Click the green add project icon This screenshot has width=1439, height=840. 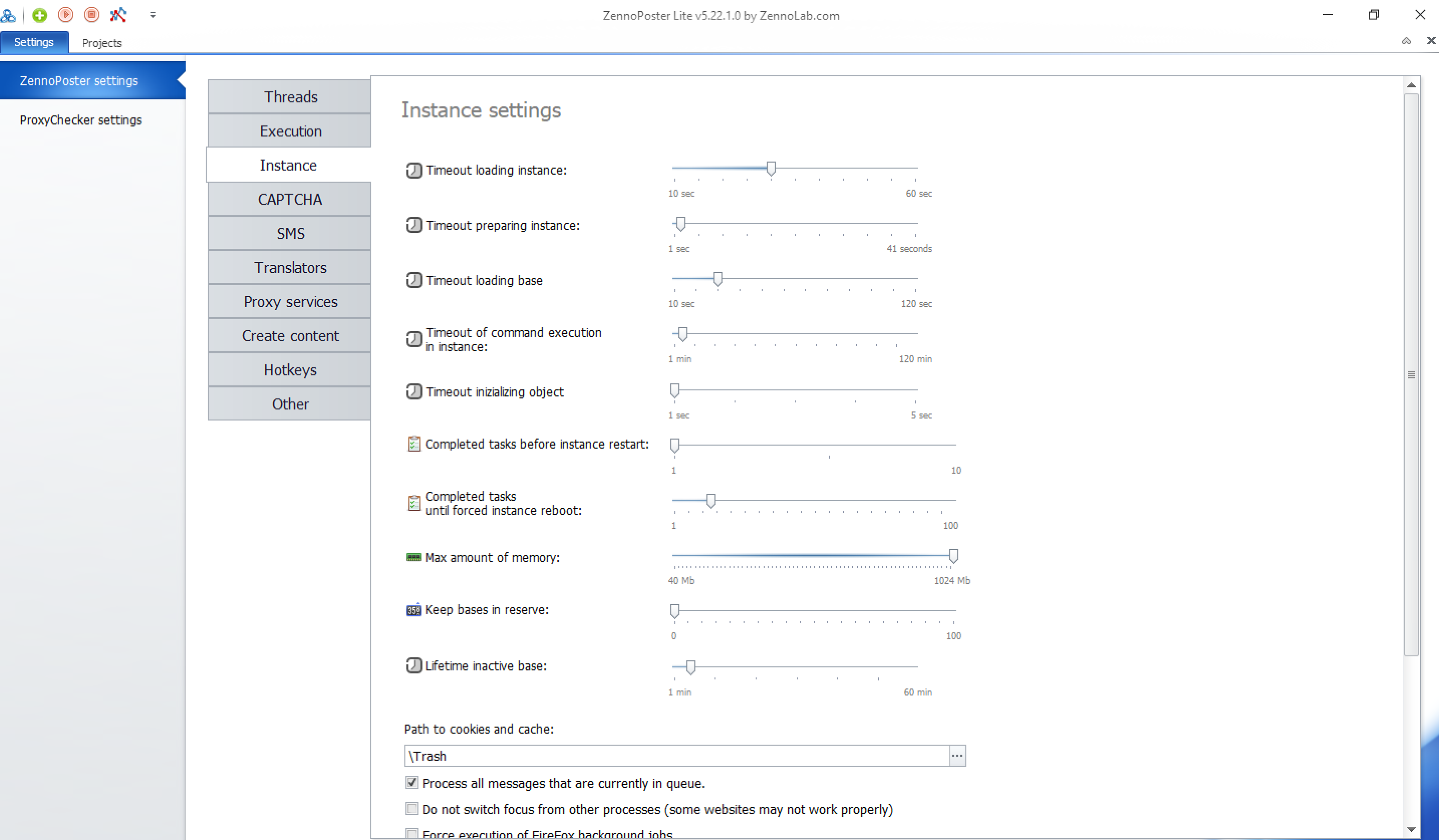(40, 15)
